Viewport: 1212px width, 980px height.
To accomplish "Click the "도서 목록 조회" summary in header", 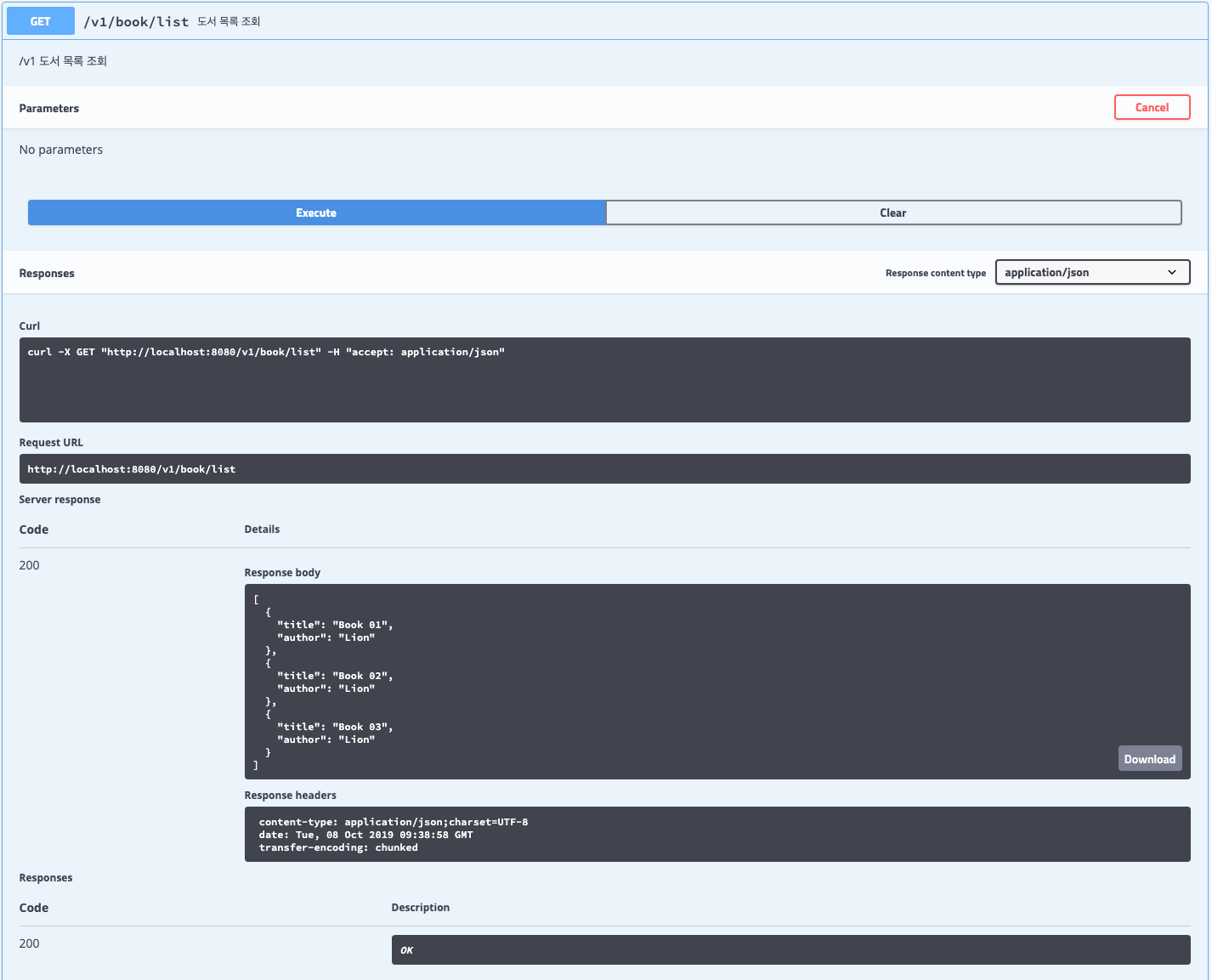I will click(229, 21).
